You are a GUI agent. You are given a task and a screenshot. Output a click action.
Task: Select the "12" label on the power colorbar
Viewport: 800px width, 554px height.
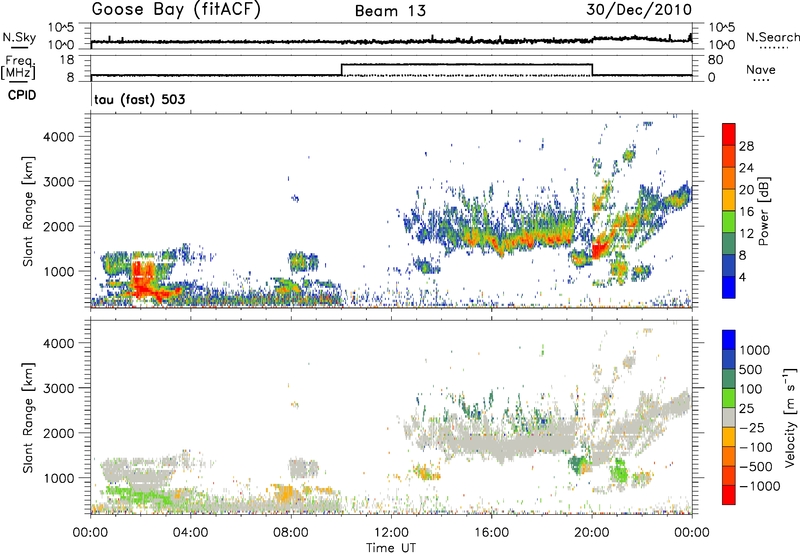(x=746, y=234)
